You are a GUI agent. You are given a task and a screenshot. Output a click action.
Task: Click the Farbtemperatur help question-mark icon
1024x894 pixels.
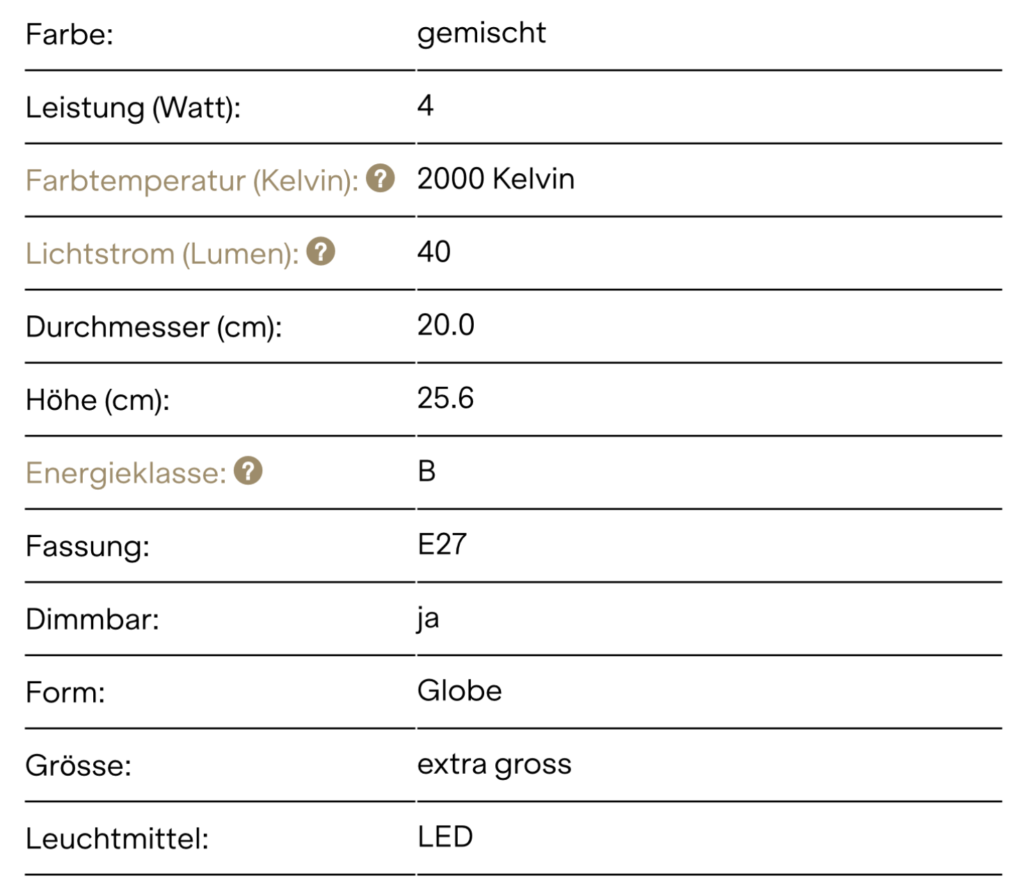click(x=380, y=178)
